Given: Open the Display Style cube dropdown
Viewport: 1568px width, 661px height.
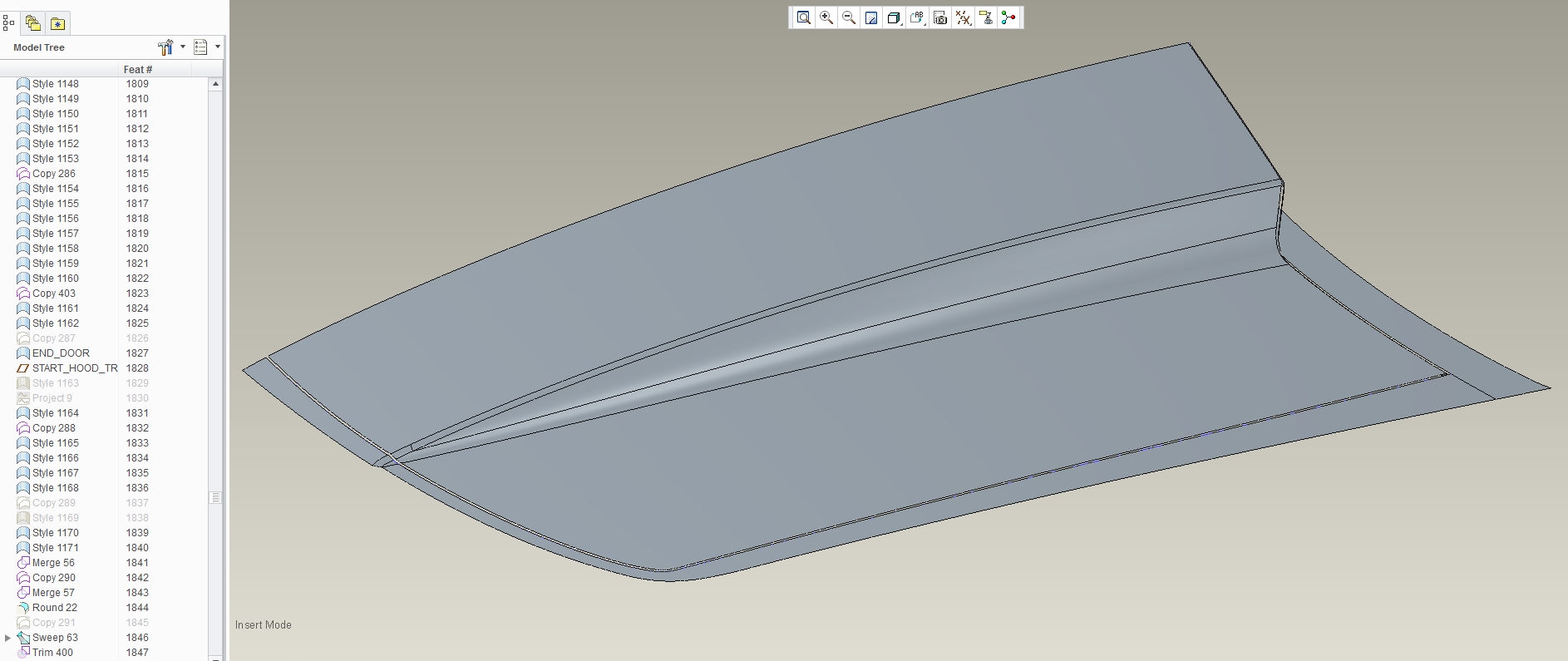Looking at the screenshot, I should [x=894, y=17].
